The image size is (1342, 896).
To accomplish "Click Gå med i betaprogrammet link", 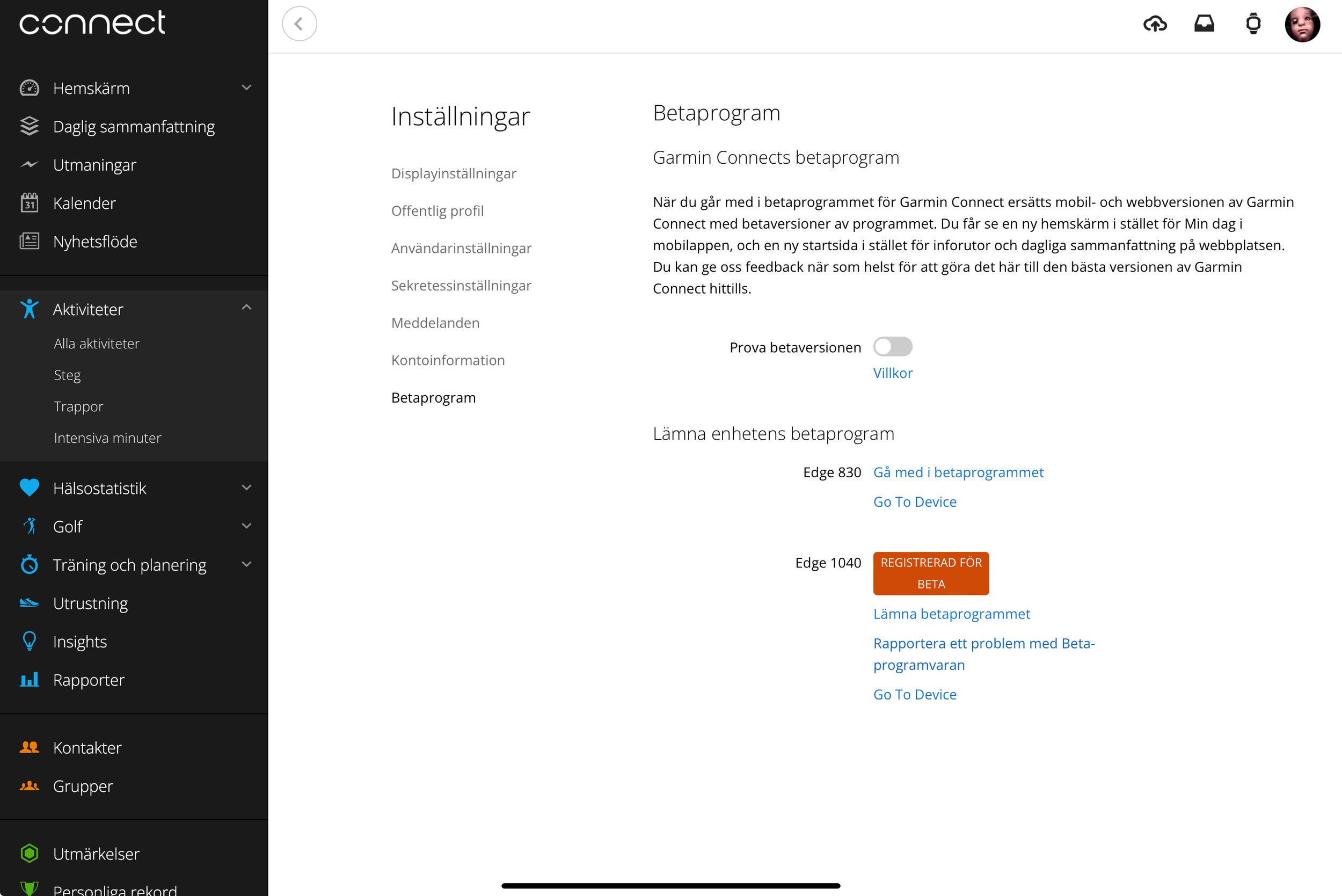I will (958, 472).
